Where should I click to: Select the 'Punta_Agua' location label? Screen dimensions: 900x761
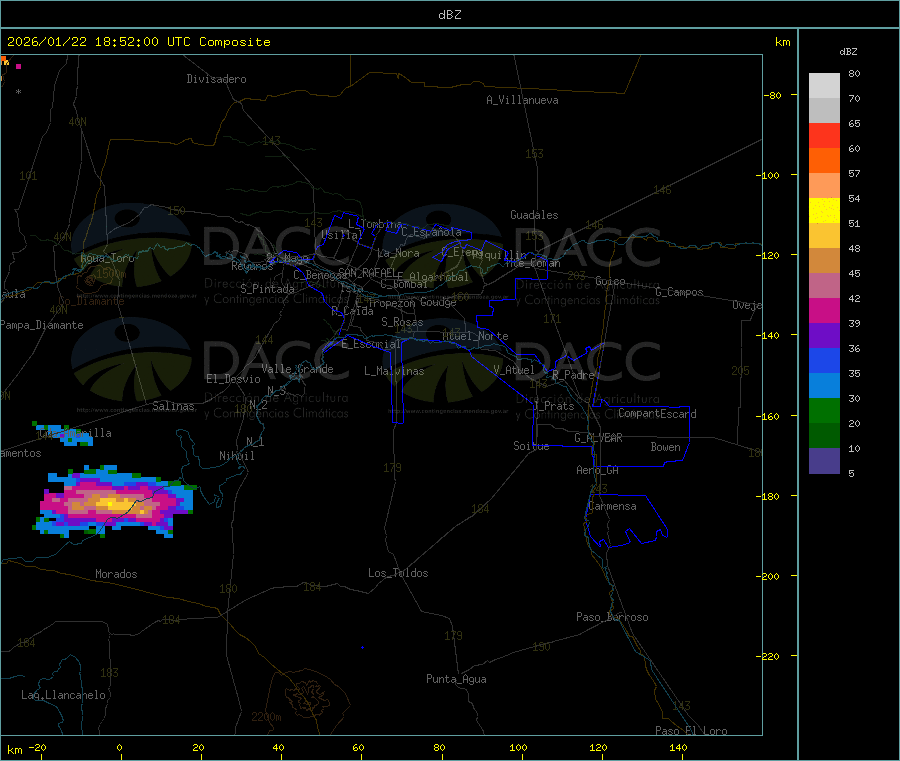tap(456, 679)
